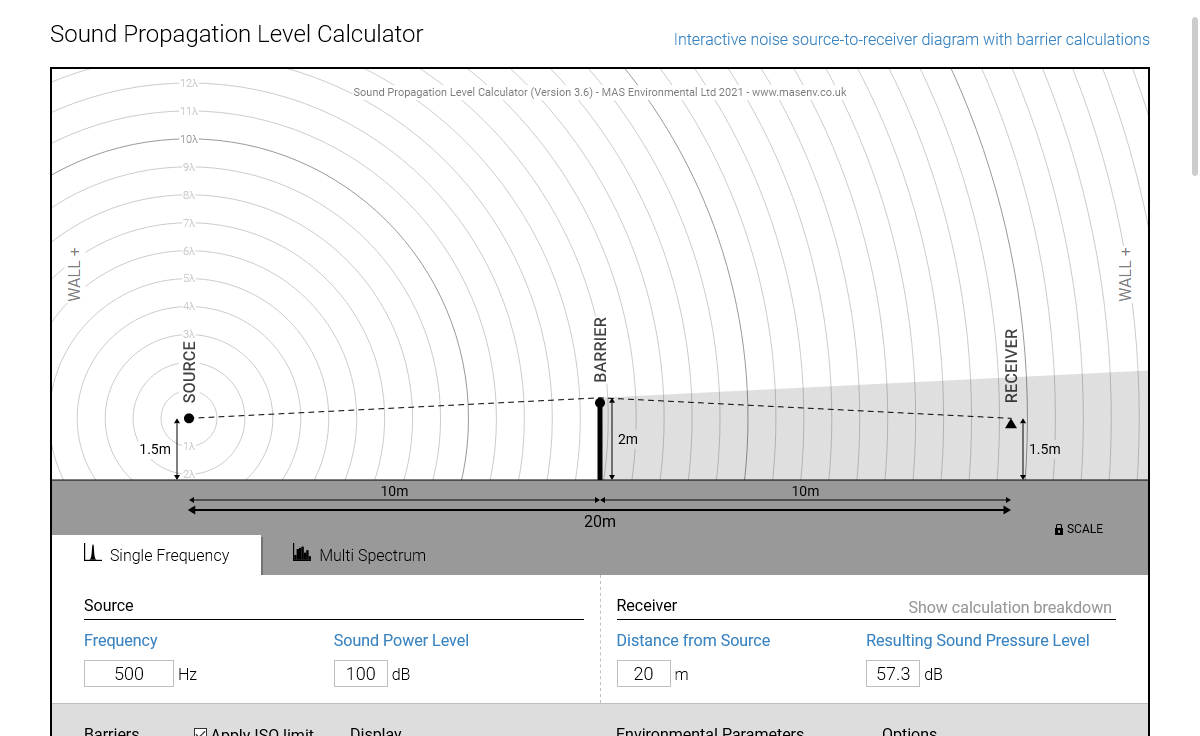Click the 2m barrier height label
This screenshot has height=736, width=1200.
click(x=628, y=439)
